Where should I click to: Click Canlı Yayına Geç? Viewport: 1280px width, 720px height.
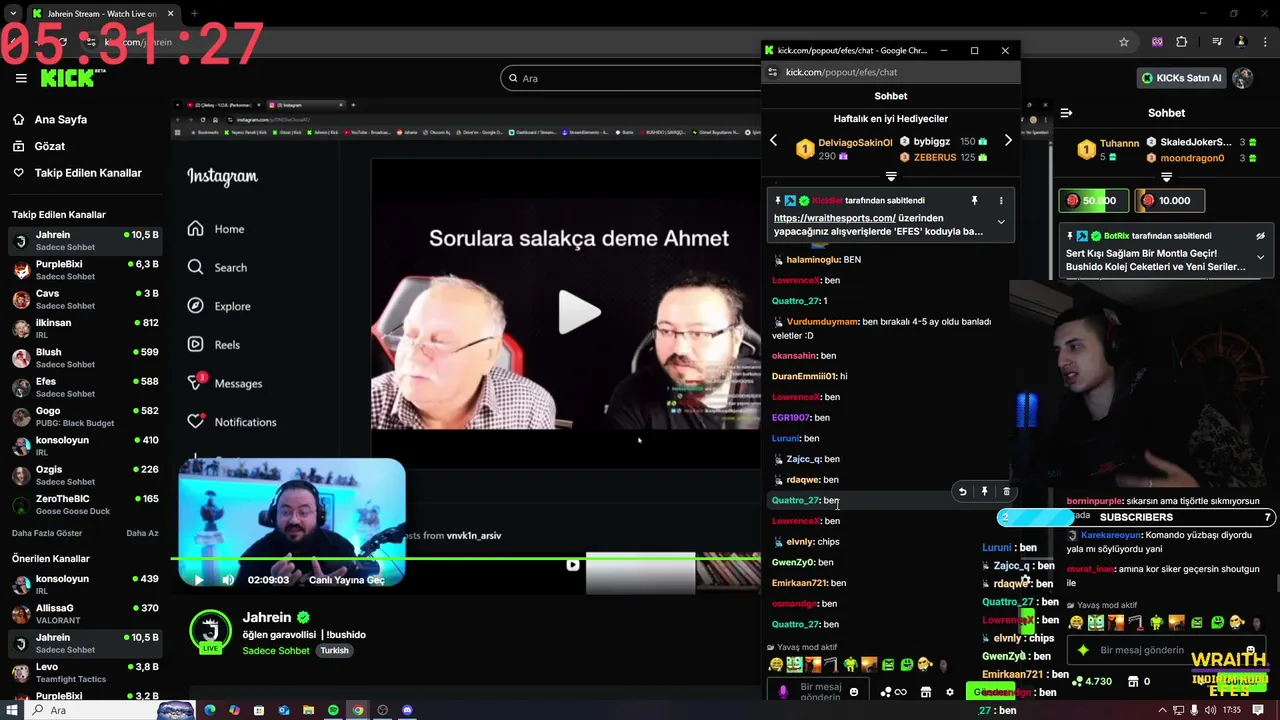pyautogui.click(x=347, y=580)
